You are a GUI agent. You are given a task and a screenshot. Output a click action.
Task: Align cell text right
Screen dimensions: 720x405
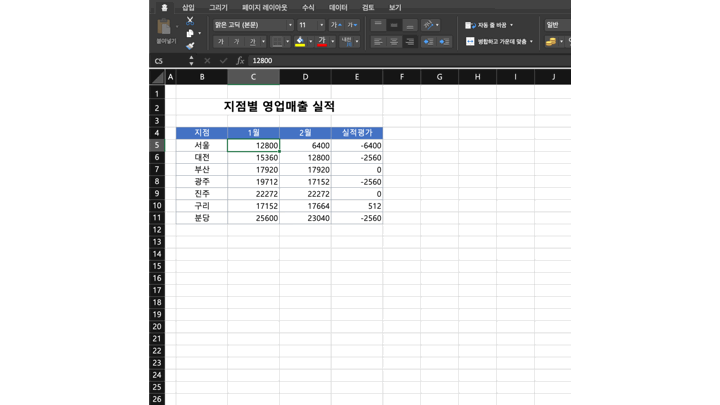pos(410,42)
